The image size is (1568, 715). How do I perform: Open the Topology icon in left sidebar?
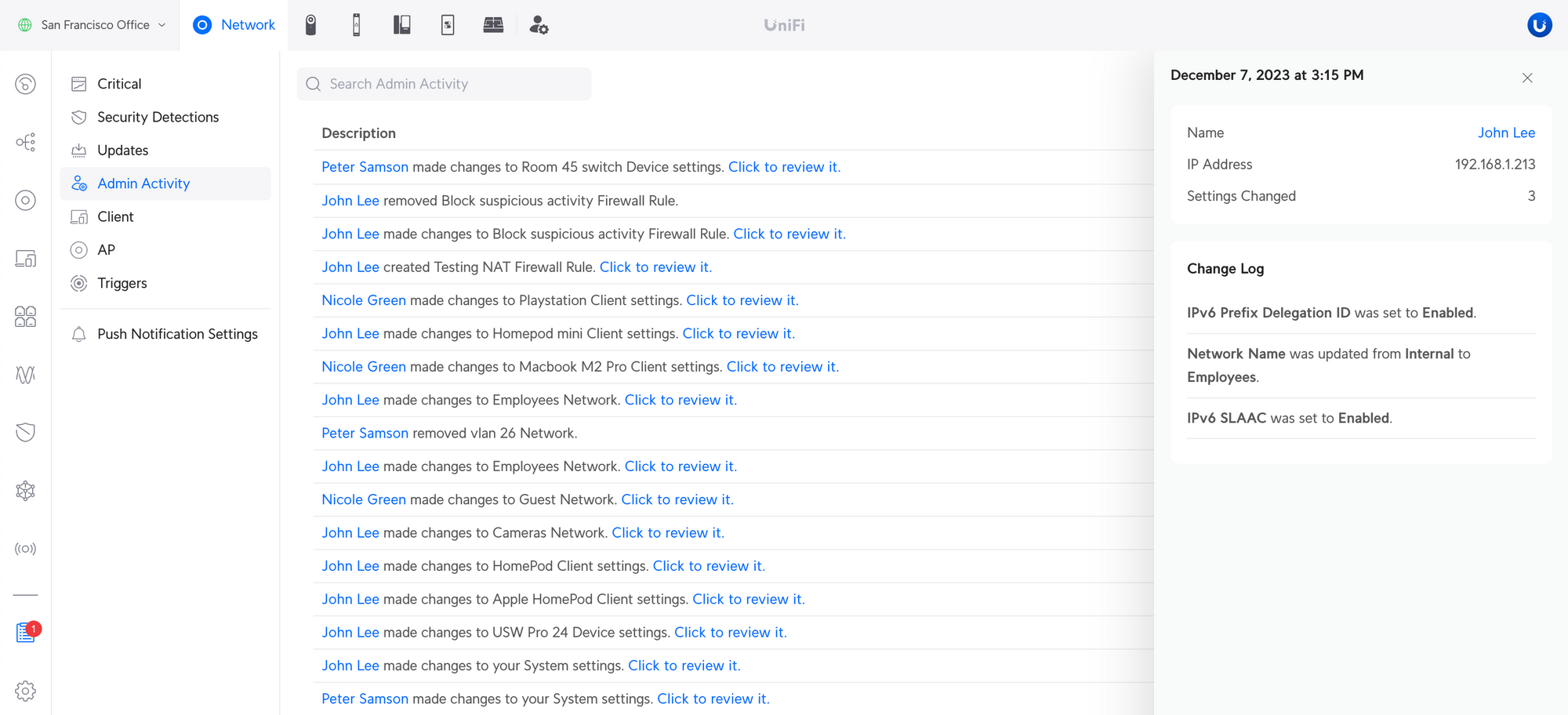click(x=25, y=142)
